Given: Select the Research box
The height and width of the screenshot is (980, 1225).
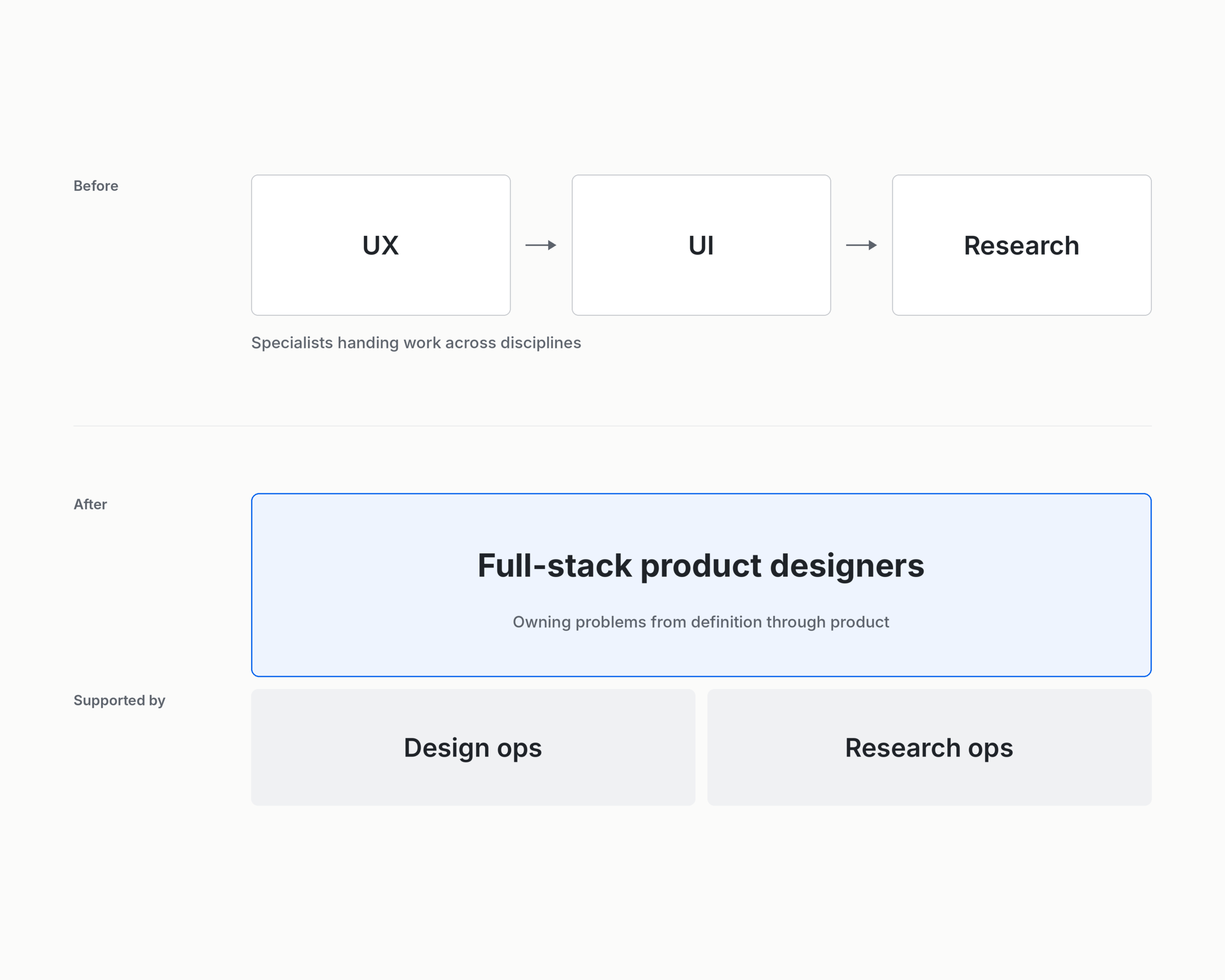Looking at the screenshot, I should point(1022,245).
